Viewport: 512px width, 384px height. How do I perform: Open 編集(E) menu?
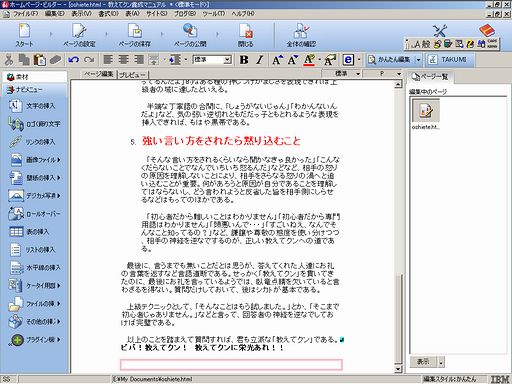(55, 14)
